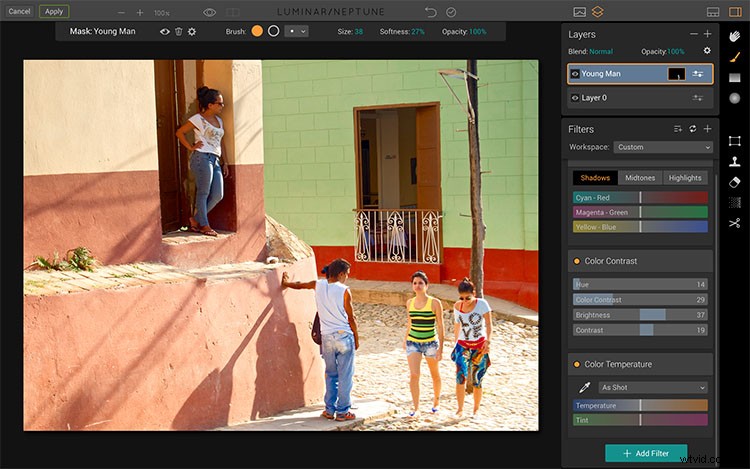The width and height of the screenshot is (750, 469).
Task: Click the eyedropper in Color Temperature
Action: coord(585,387)
